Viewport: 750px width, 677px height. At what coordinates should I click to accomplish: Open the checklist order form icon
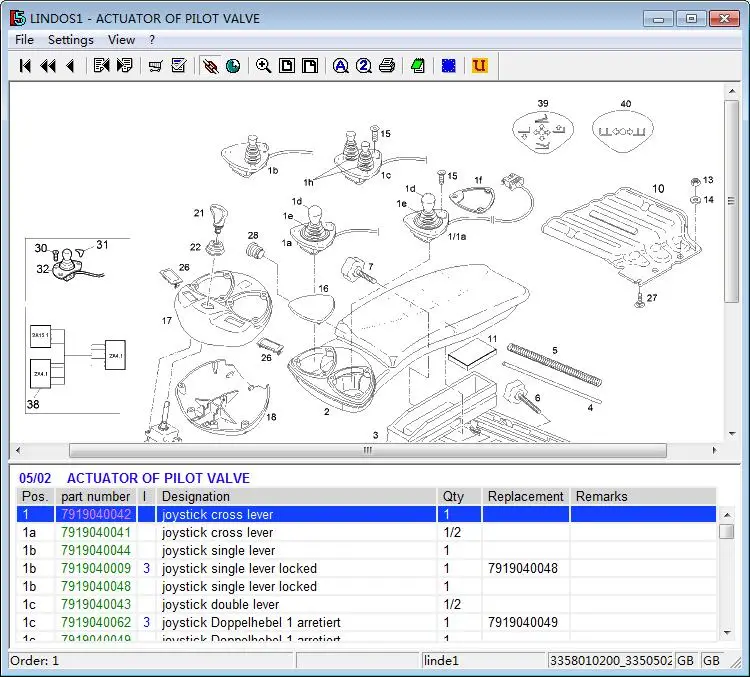pyautogui.click(x=179, y=66)
